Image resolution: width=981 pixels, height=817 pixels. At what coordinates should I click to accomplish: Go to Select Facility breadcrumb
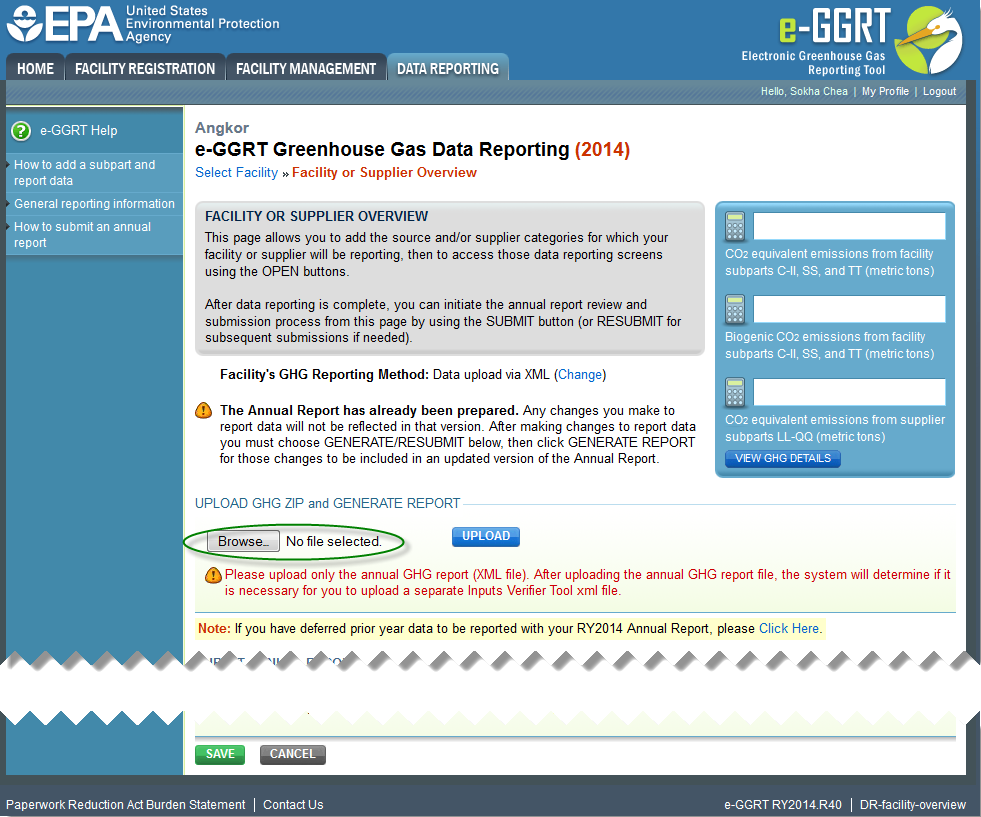pyautogui.click(x=236, y=173)
